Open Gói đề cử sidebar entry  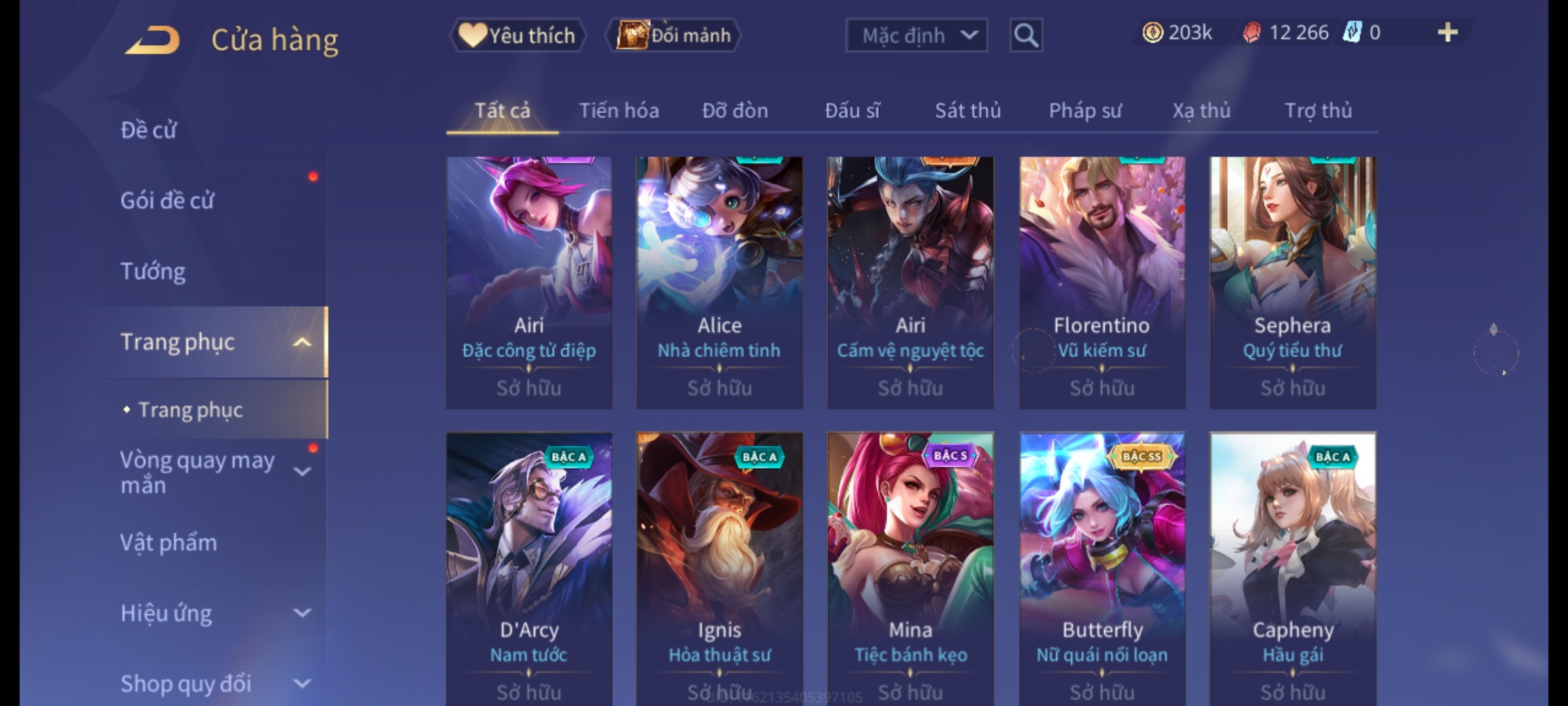pyautogui.click(x=167, y=200)
